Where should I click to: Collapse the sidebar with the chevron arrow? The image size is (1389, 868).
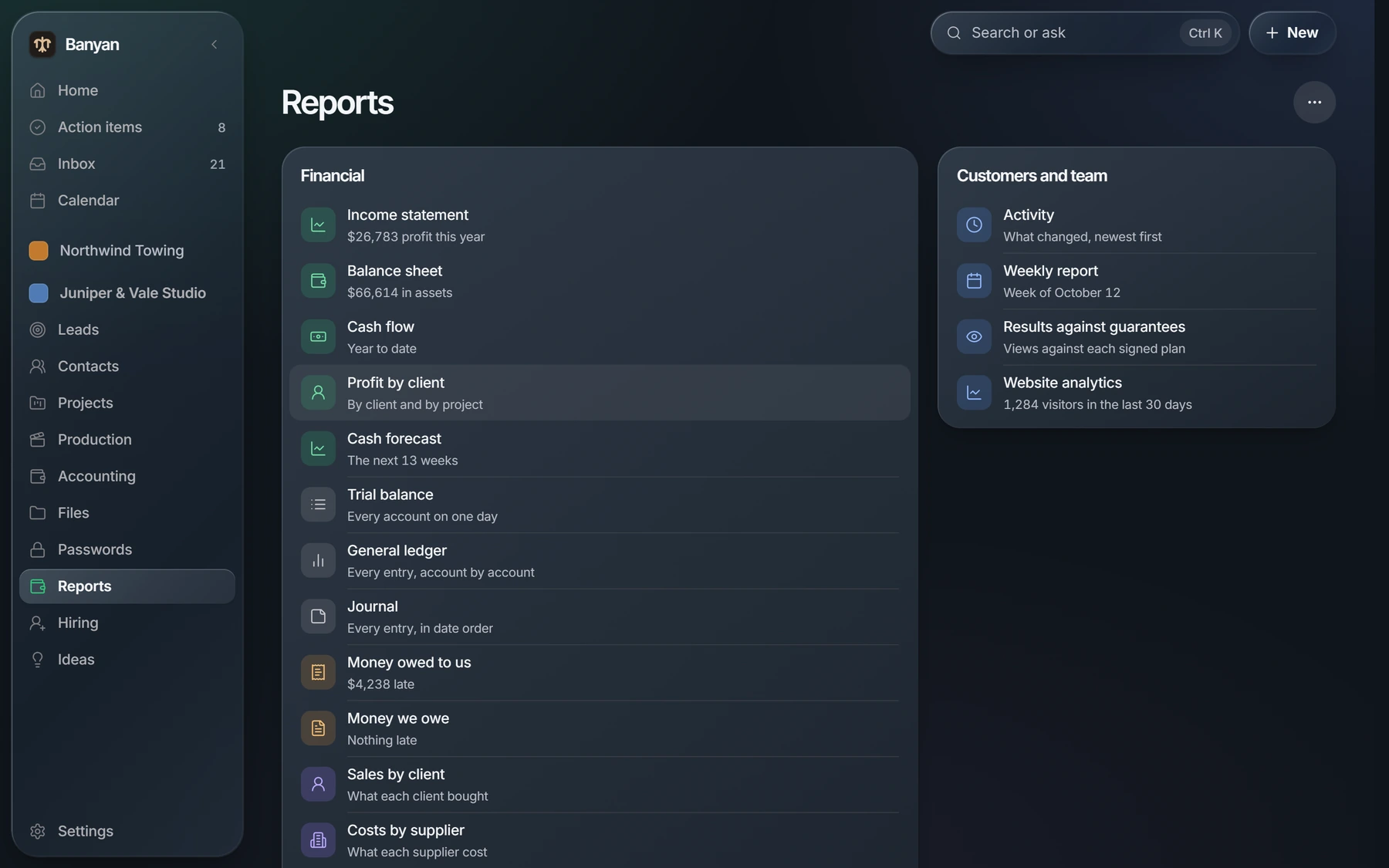[x=215, y=45]
